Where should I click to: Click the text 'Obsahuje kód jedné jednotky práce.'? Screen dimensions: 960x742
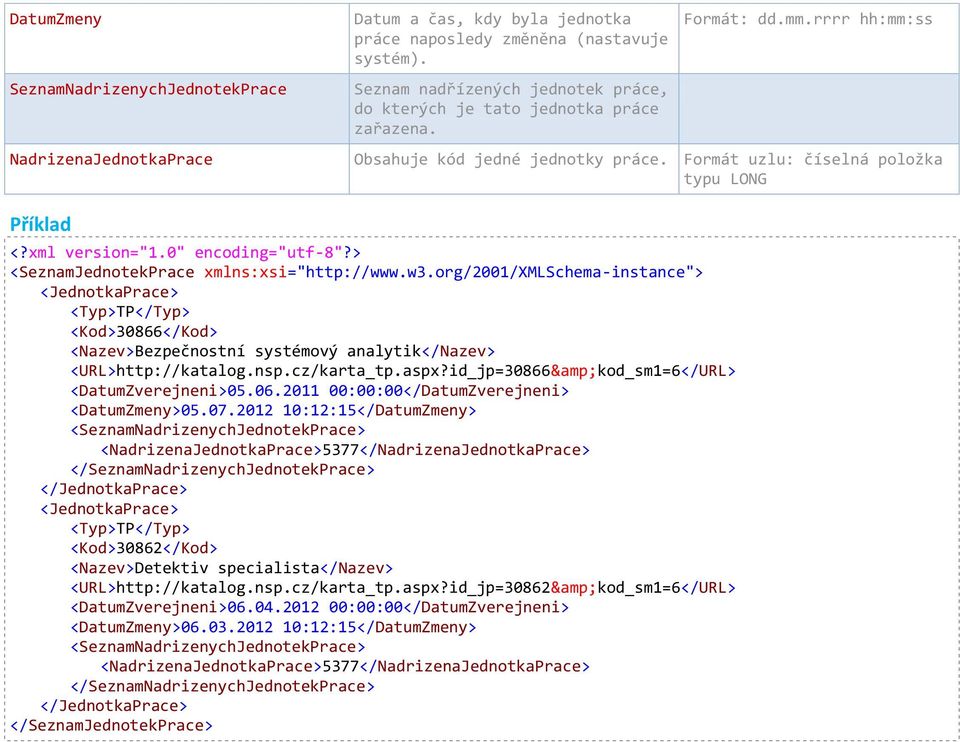click(x=510, y=160)
